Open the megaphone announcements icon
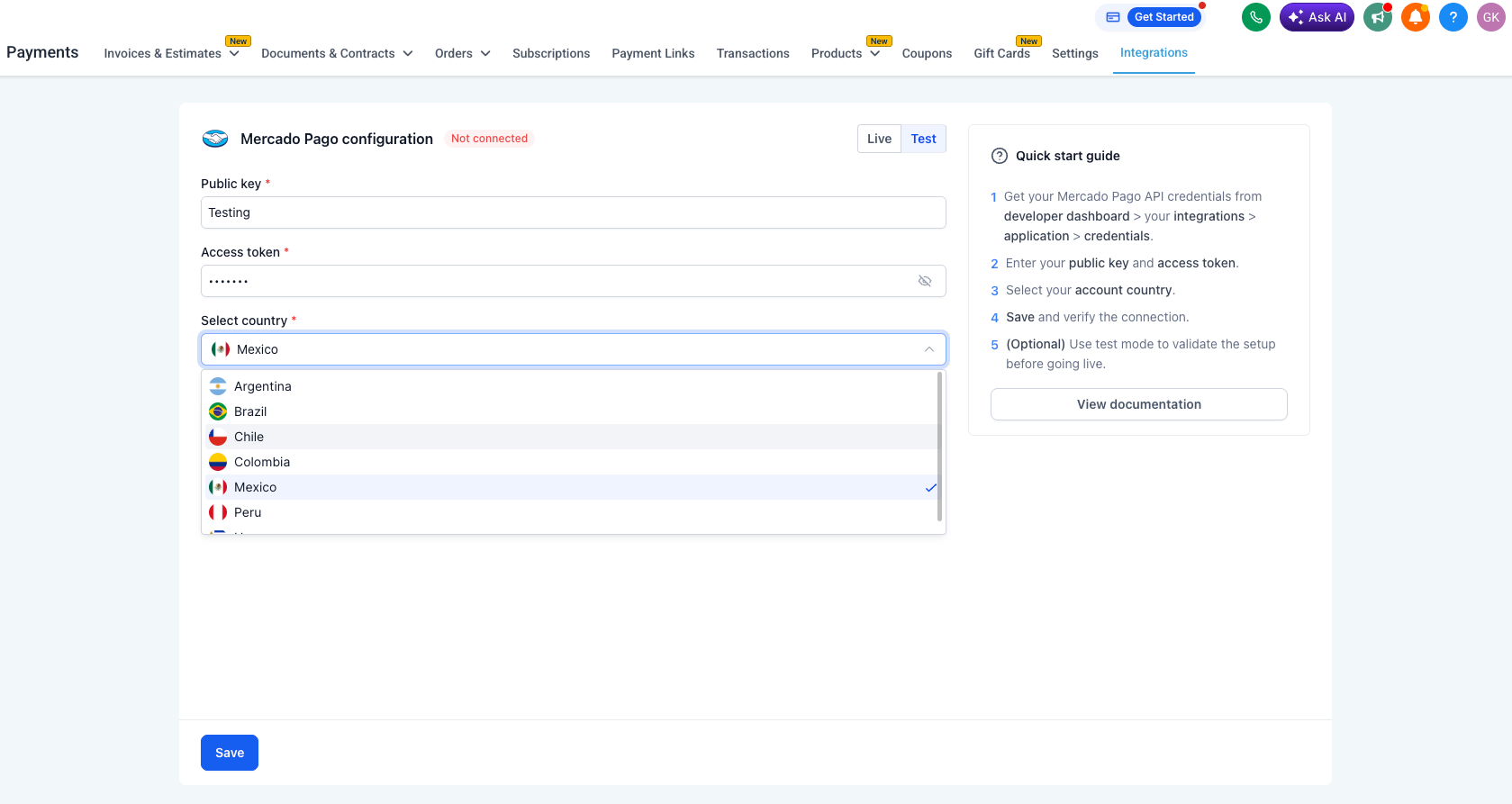Image resolution: width=1512 pixels, height=804 pixels. coord(1378,17)
